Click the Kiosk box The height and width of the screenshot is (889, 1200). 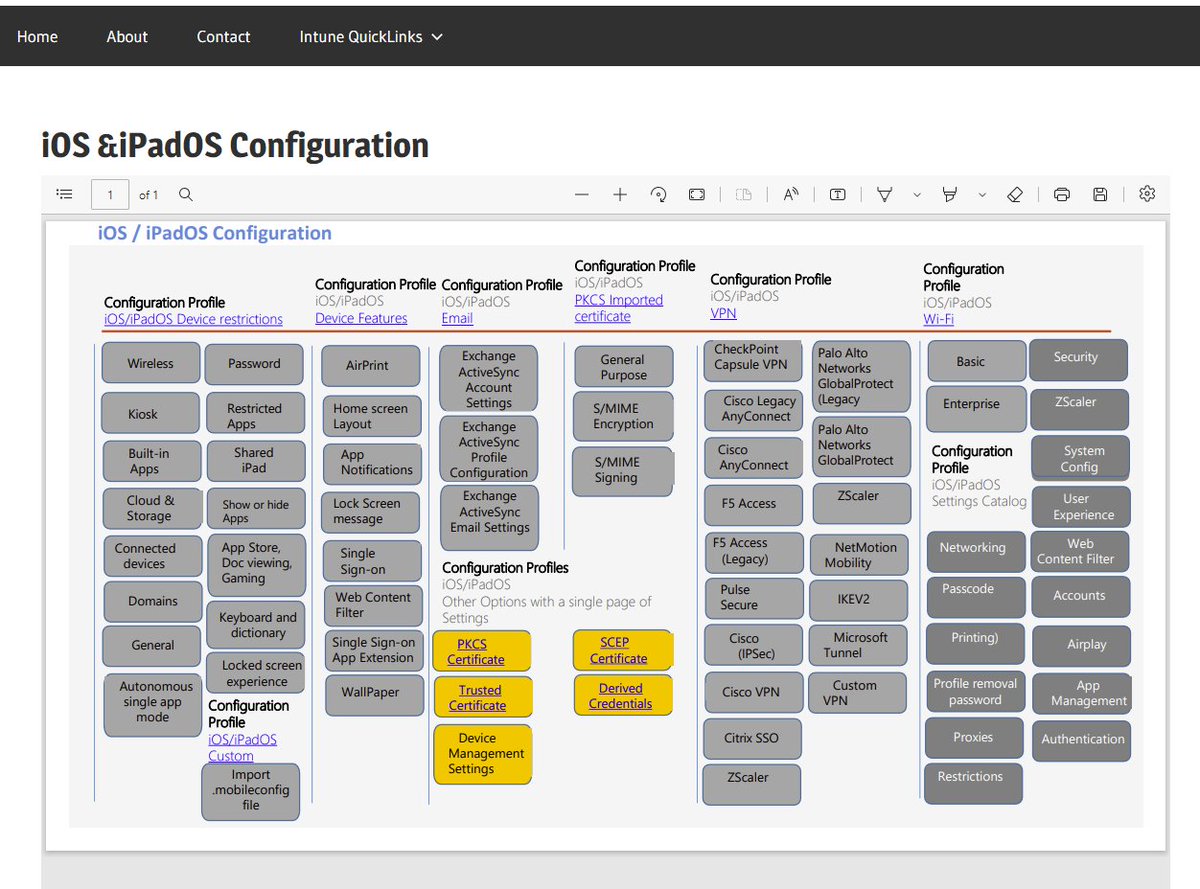(x=150, y=413)
